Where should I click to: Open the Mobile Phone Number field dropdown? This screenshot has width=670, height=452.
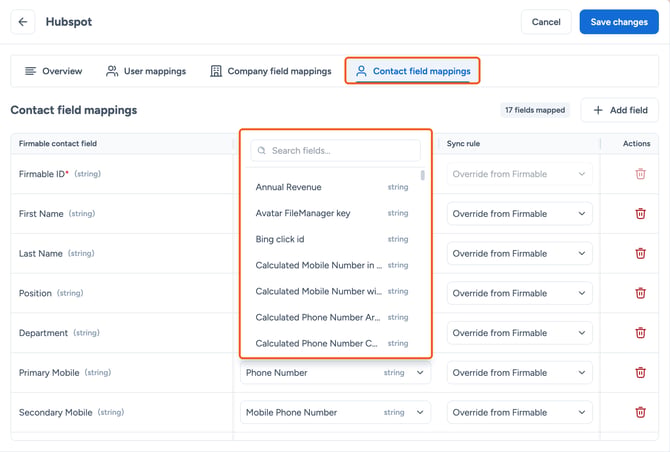point(335,412)
